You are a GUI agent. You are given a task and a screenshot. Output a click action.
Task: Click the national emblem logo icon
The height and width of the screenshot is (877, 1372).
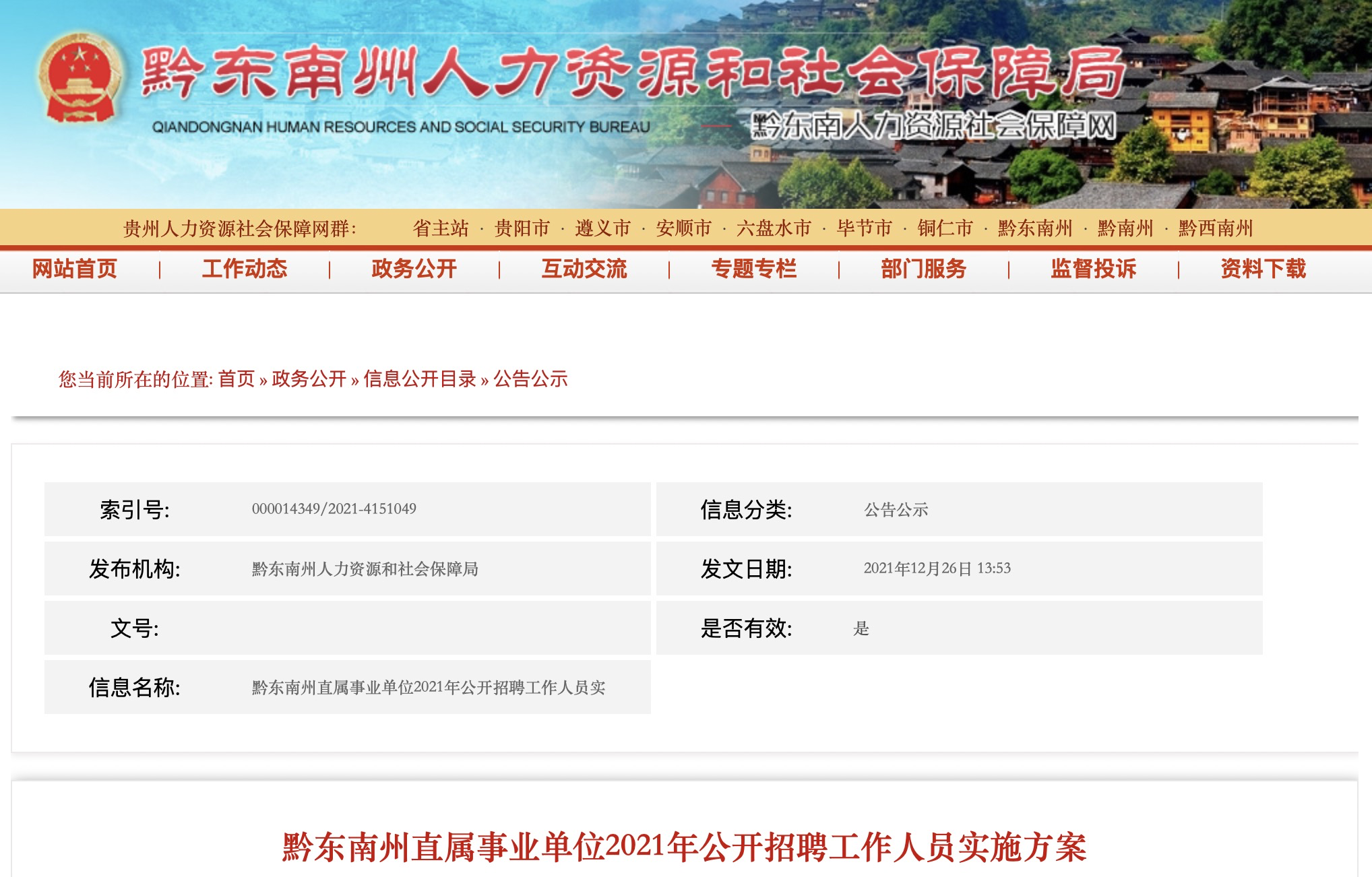[x=80, y=80]
